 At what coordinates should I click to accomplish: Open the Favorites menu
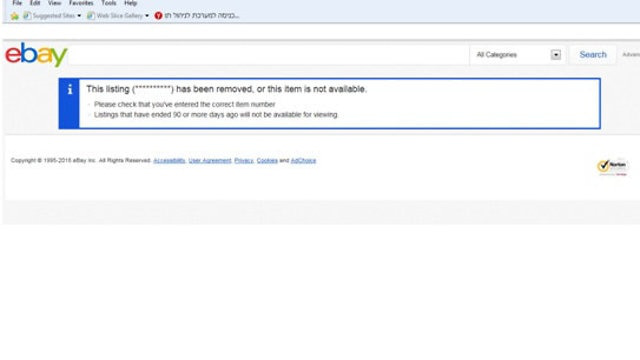click(81, 3)
